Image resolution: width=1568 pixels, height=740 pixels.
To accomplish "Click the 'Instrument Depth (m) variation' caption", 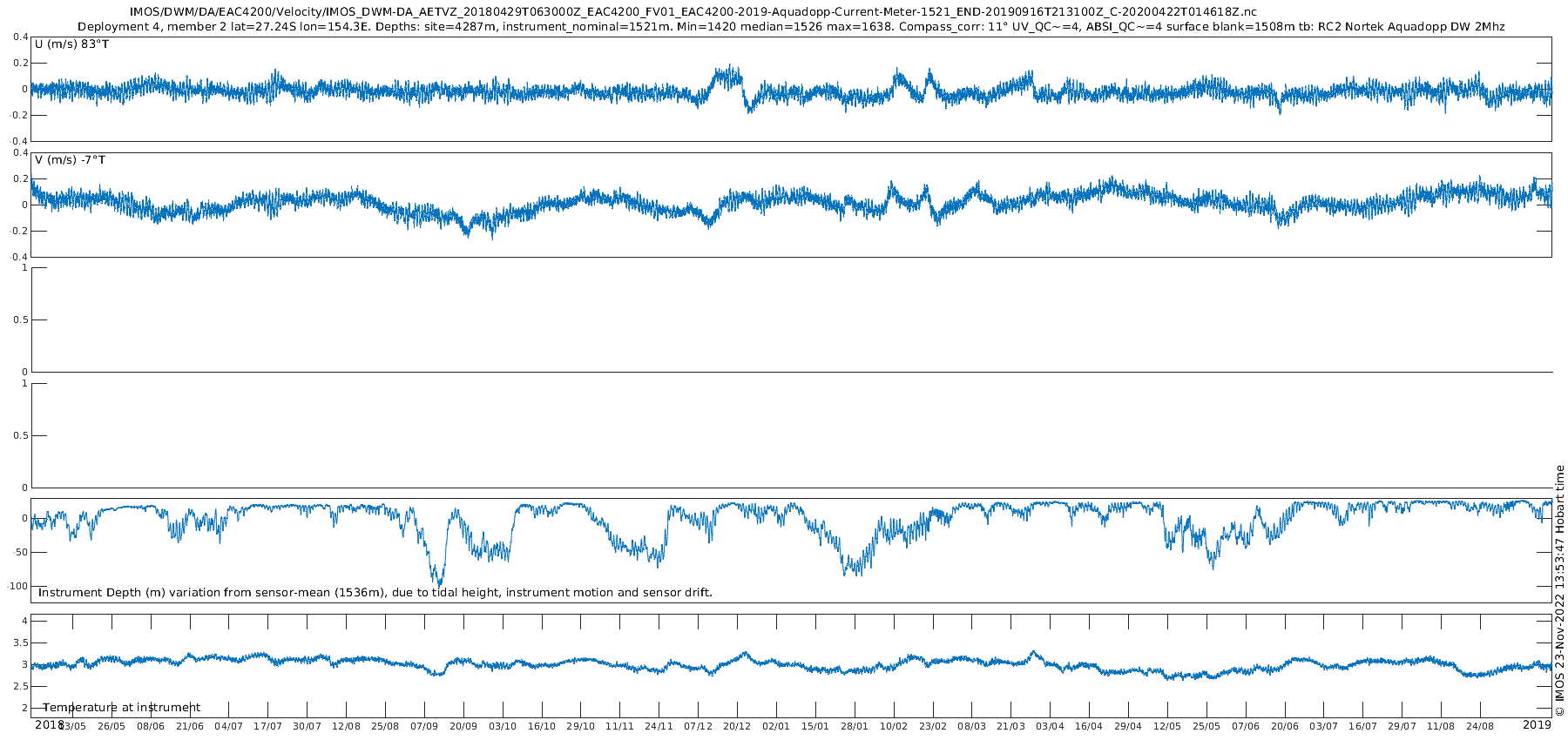I will pyautogui.click(x=375, y=593).
